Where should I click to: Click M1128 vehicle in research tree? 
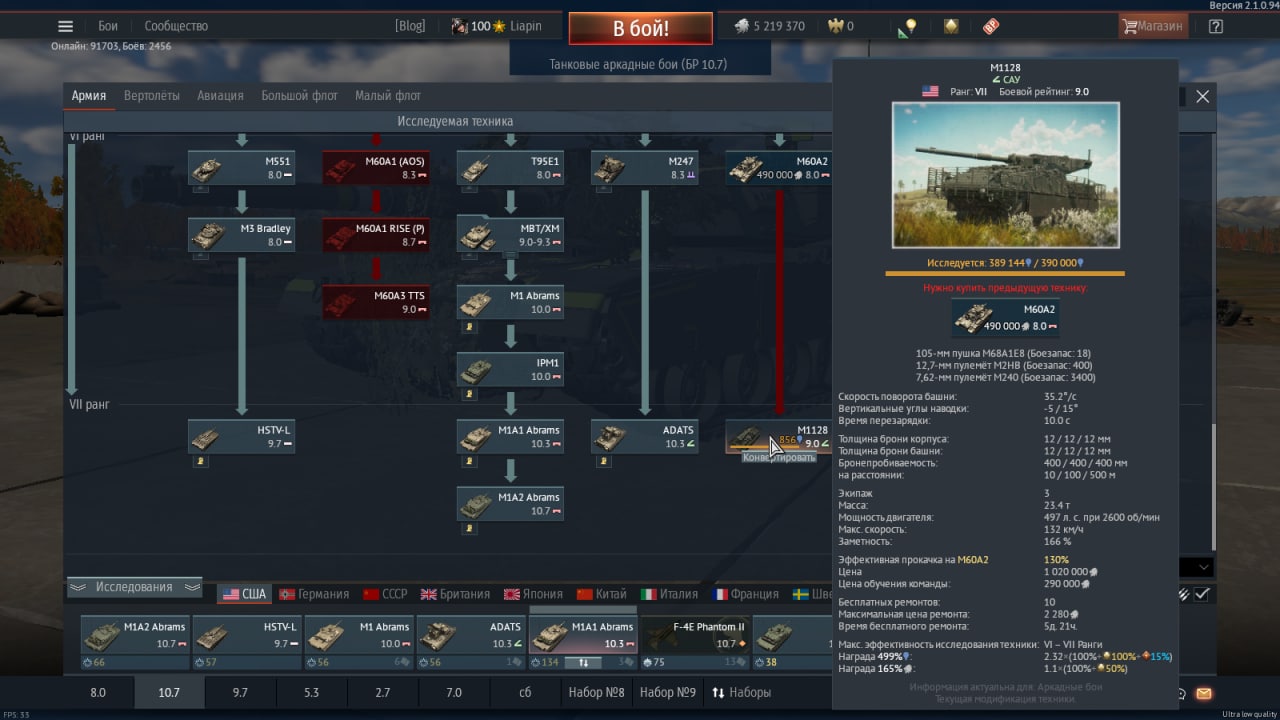[779, 436]
